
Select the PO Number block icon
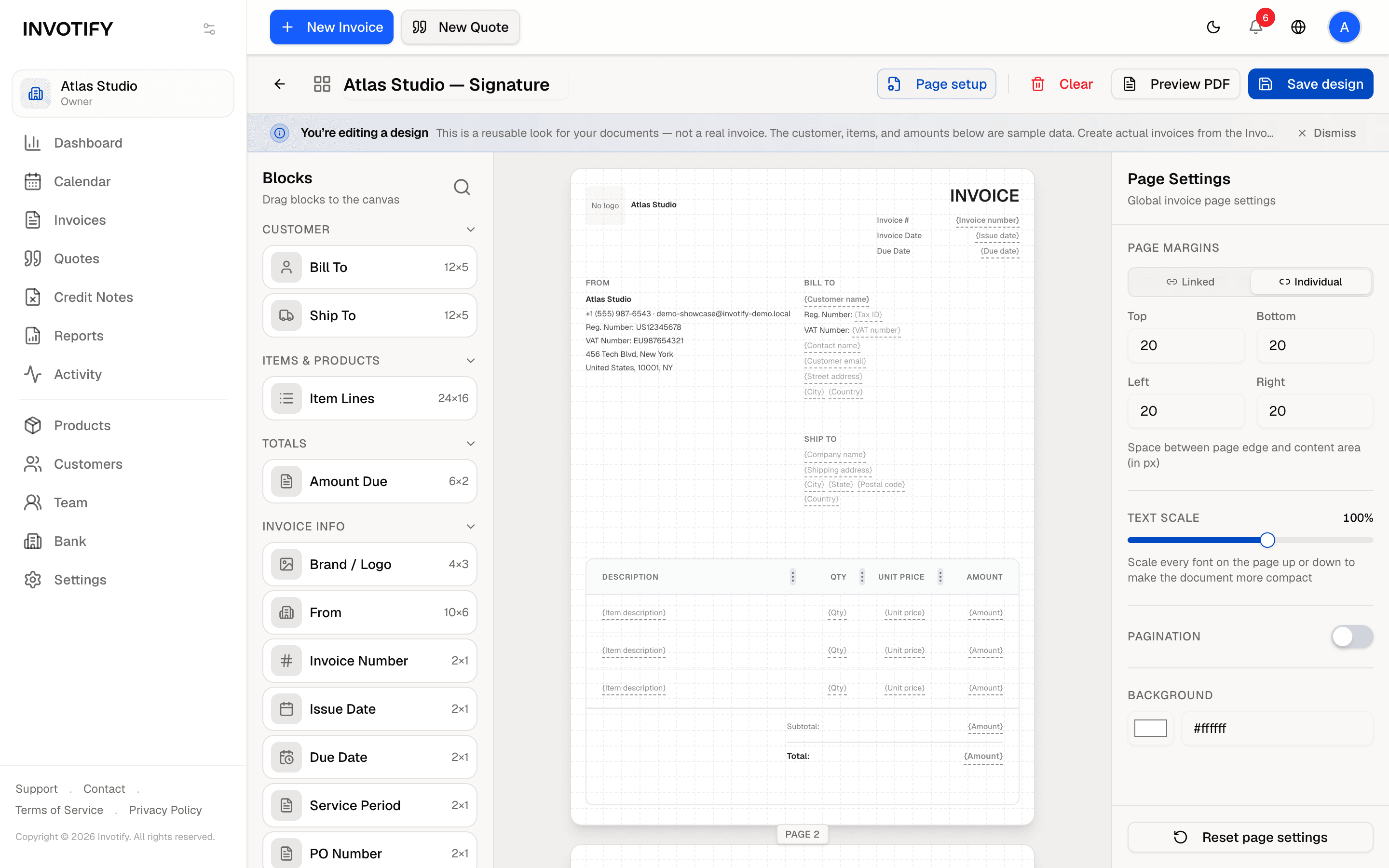[x=286, y=853]
